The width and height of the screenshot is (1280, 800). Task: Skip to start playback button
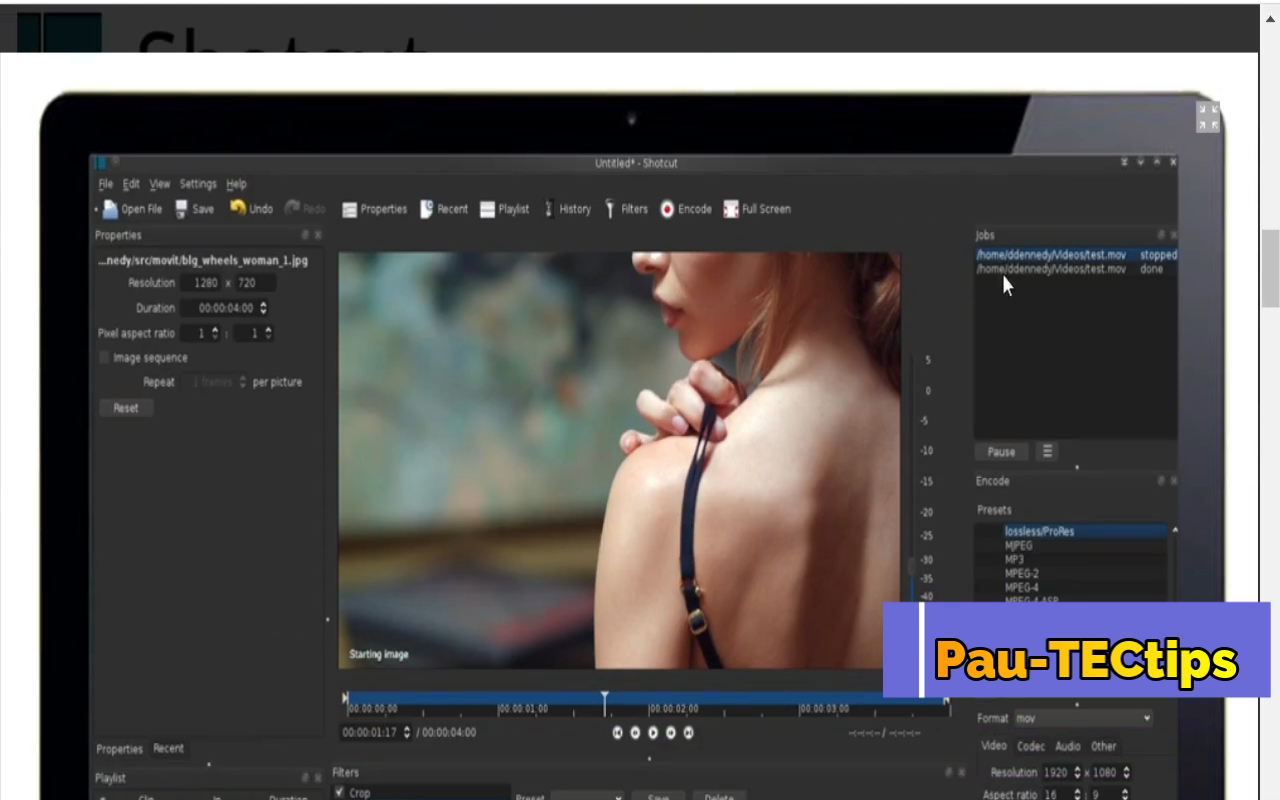click(617, 733)
